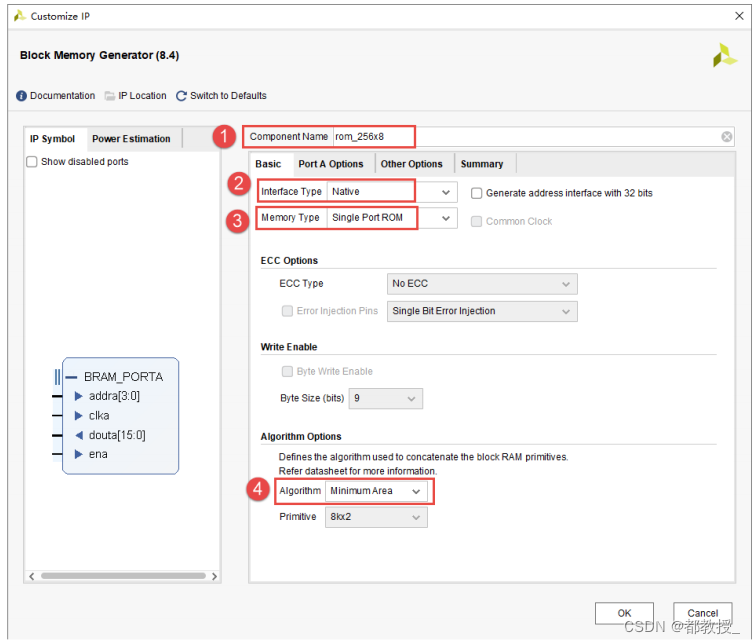Image resolution: width=755 pixels, height=644 pixels.
Task: Clear the Component Name field with the X icon
Action: [x=727, y=137]
